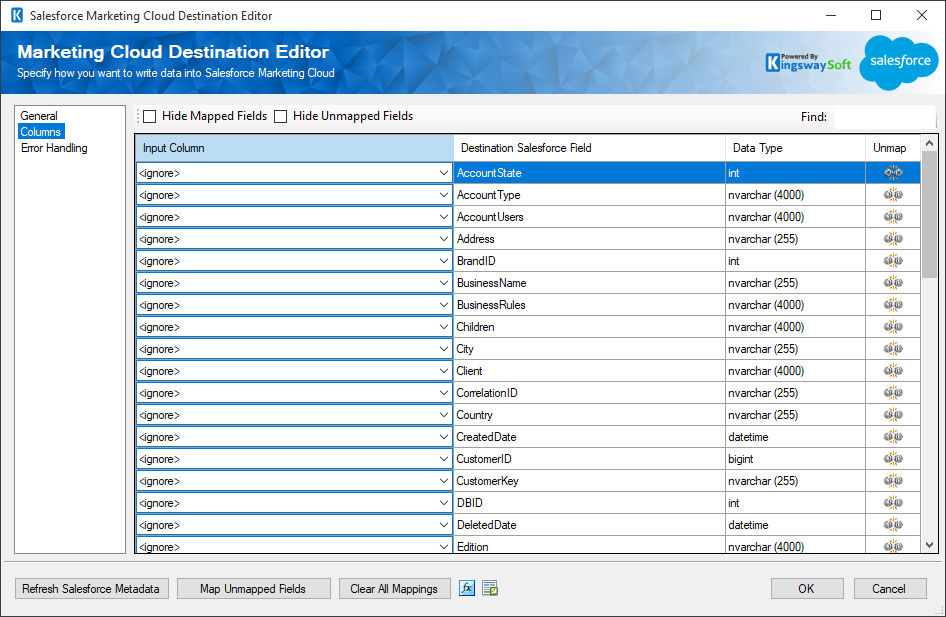This screenshot has height=617, width=946.
Task: Open input column dropdown for CustomerKey
Action: pyautogui.click(x=444, y=481)
